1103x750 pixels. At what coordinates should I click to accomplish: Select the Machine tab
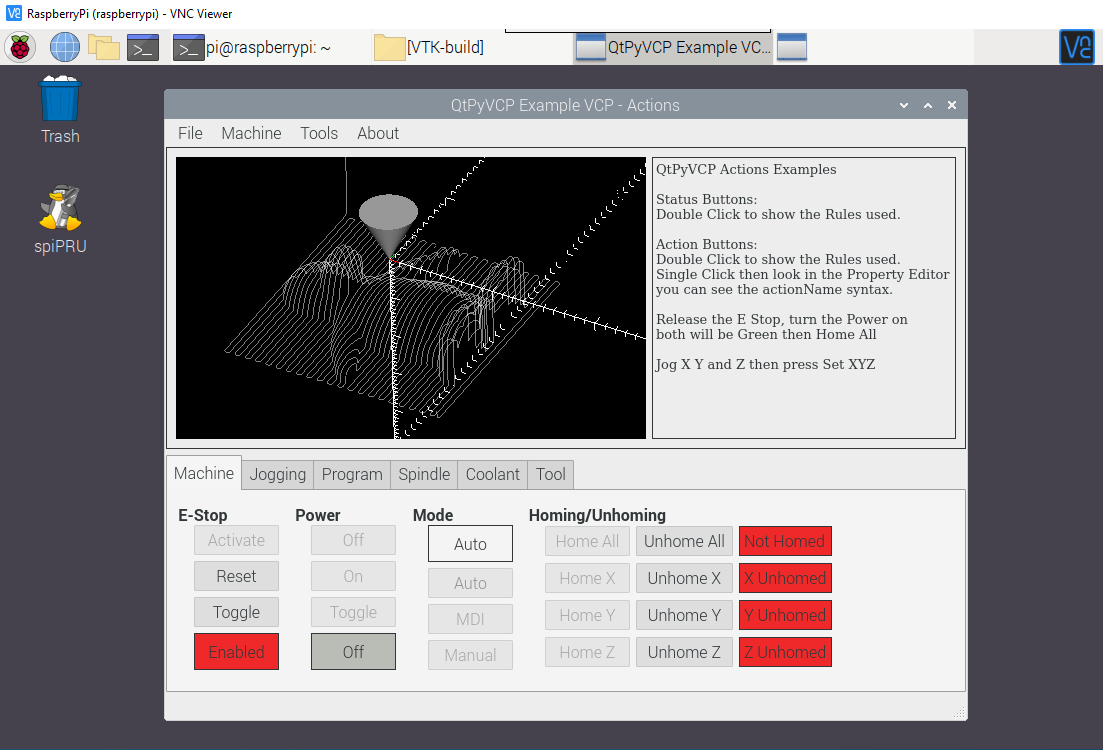204,473
